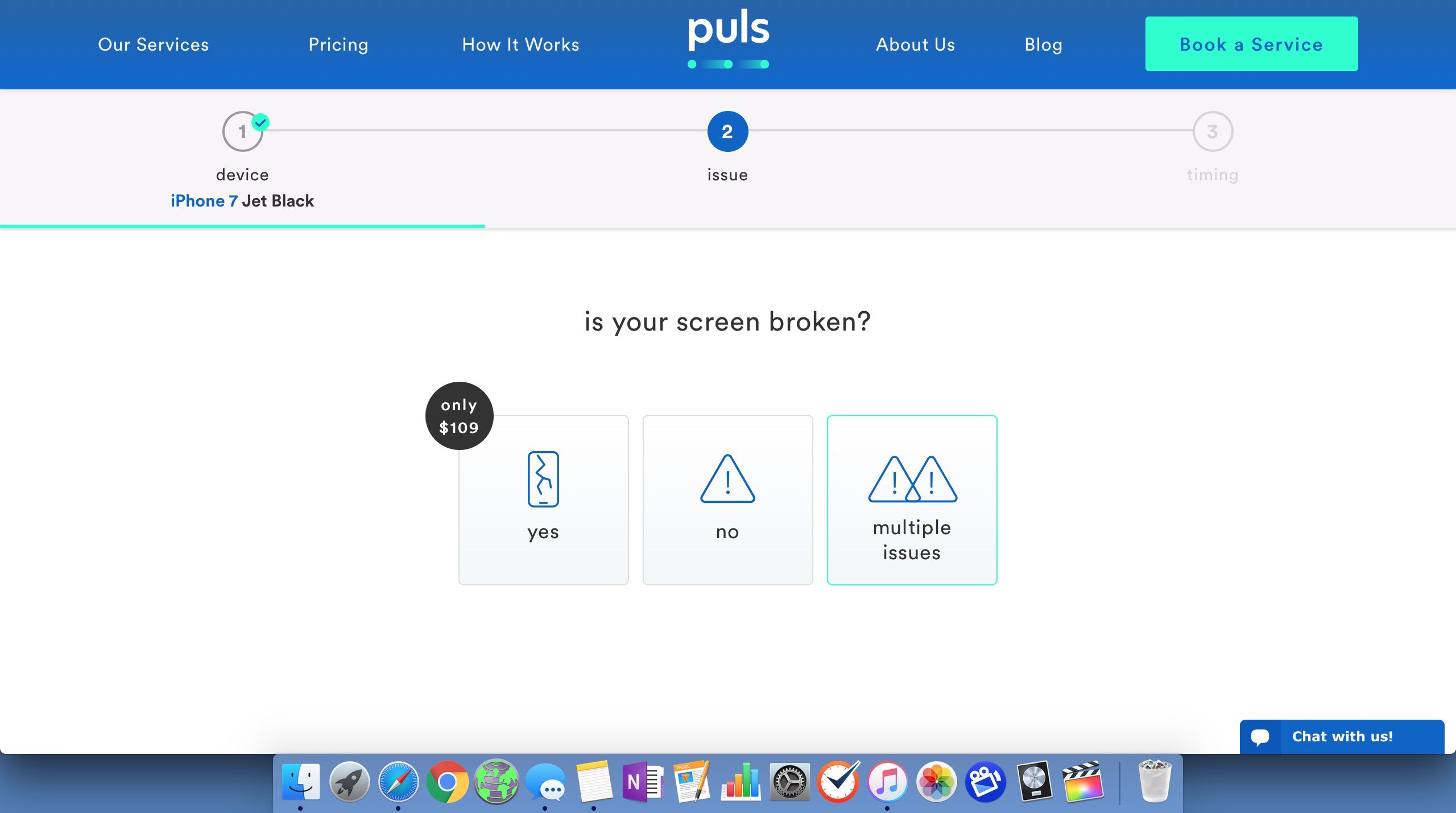Viewport: 1456px width, 813px height.
Task: Launch OneNote from the dock
Action: (x=640, y=783)
